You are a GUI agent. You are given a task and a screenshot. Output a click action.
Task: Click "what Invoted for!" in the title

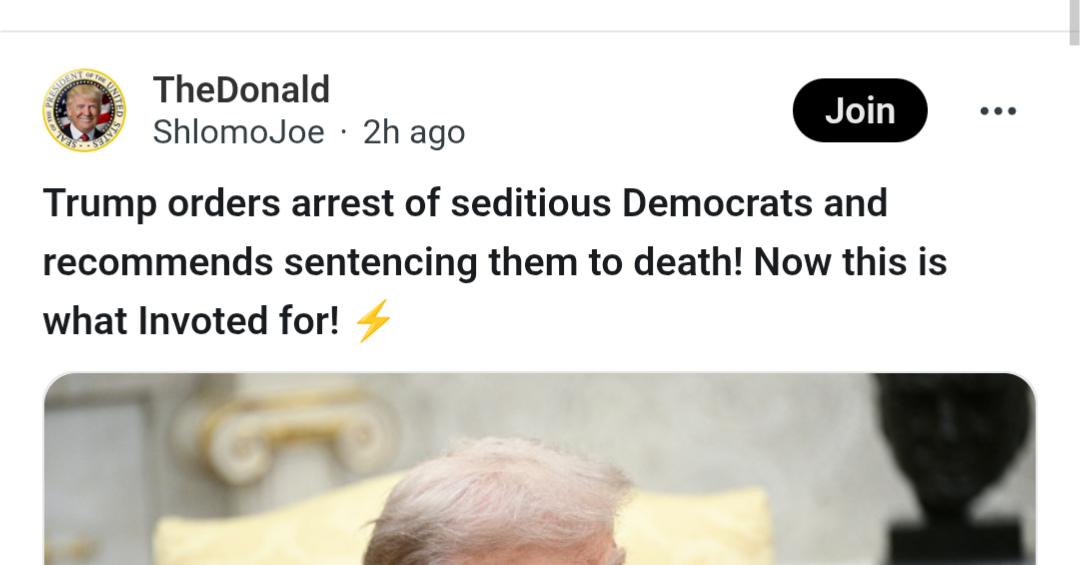click(191, 322)
